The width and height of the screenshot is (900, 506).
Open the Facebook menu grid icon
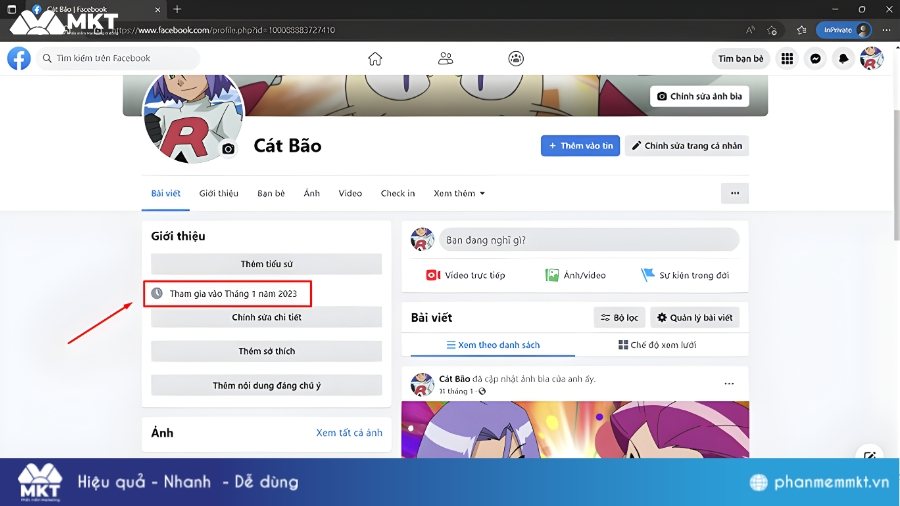788,59
